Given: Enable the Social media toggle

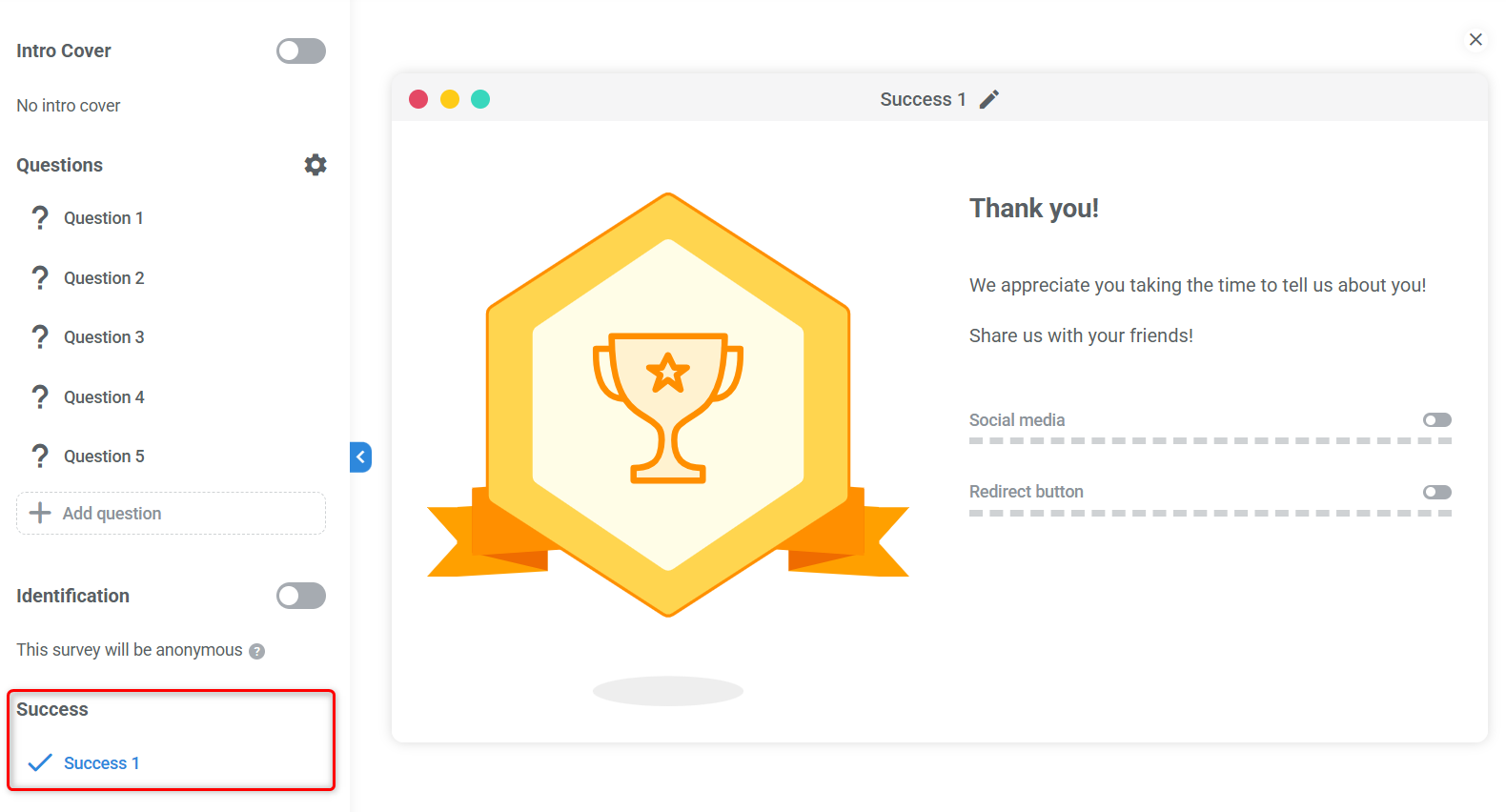Looking at the screenshot, I should coord(1436,419).
